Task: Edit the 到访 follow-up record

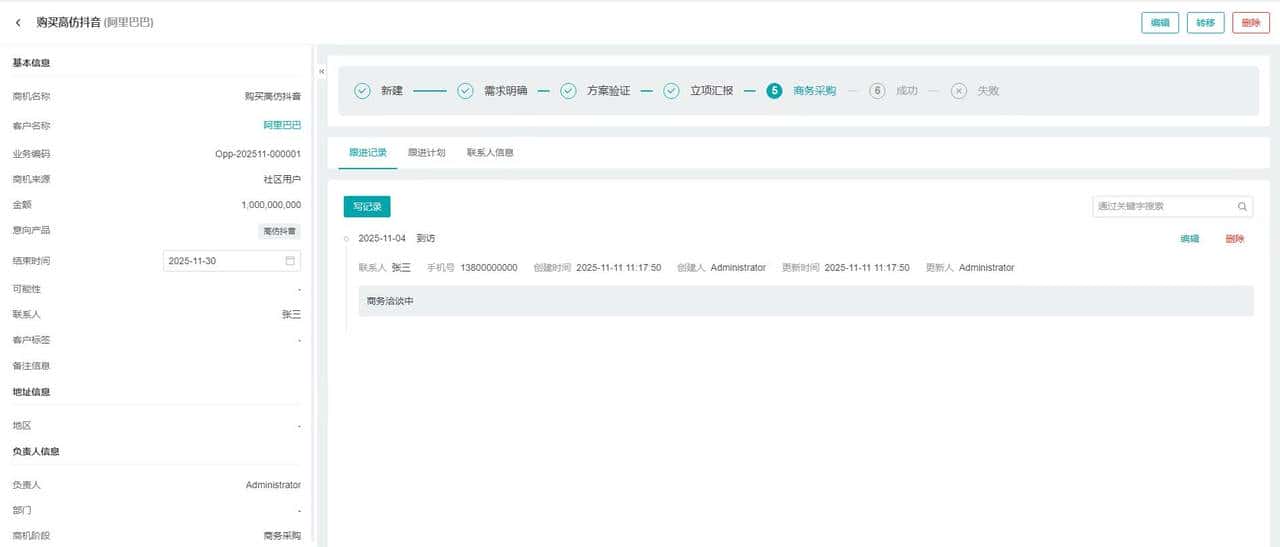Action: (1190, 239)
